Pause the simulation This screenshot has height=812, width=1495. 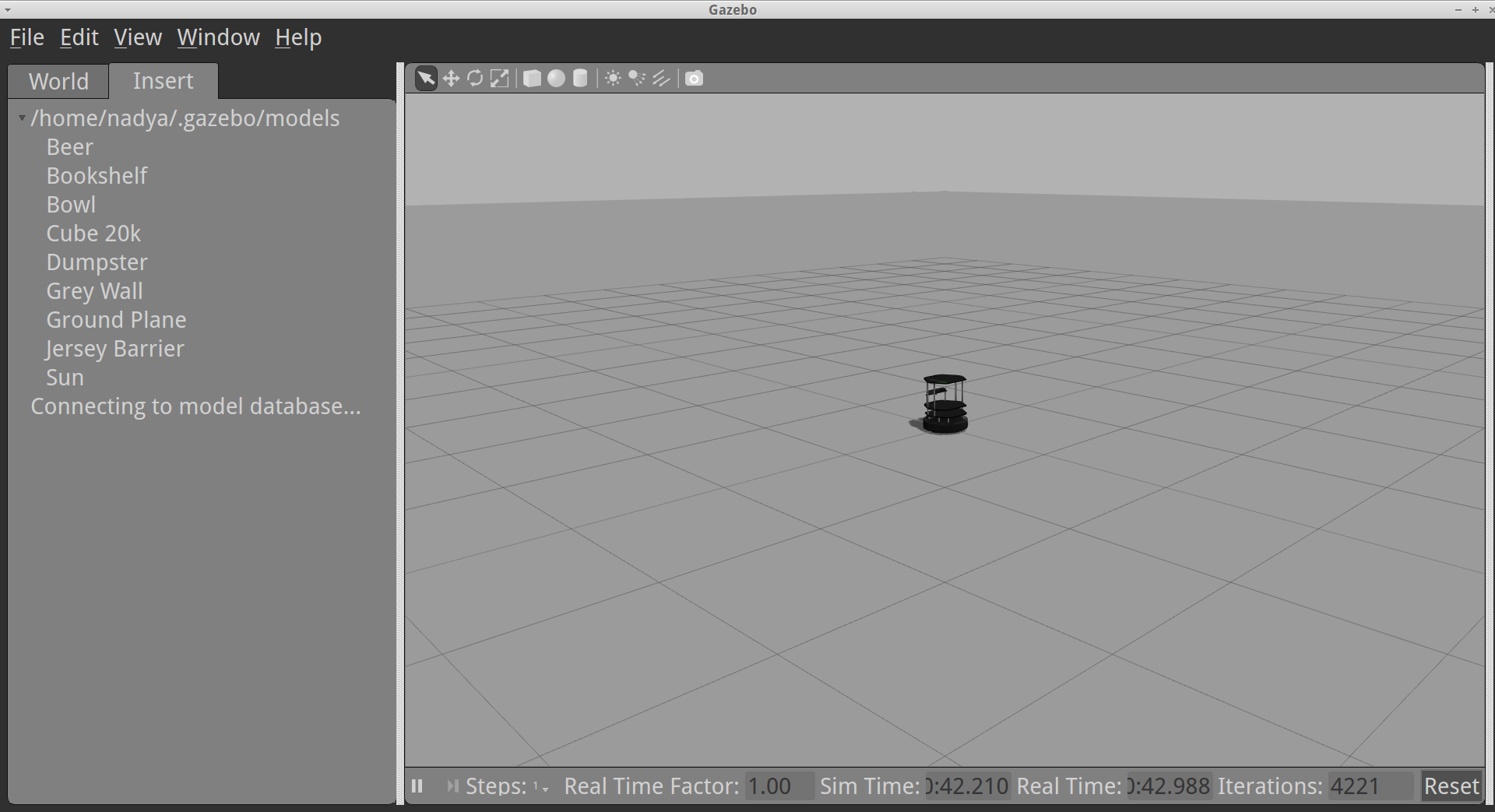pyautogui.click(x=417, y=786)
